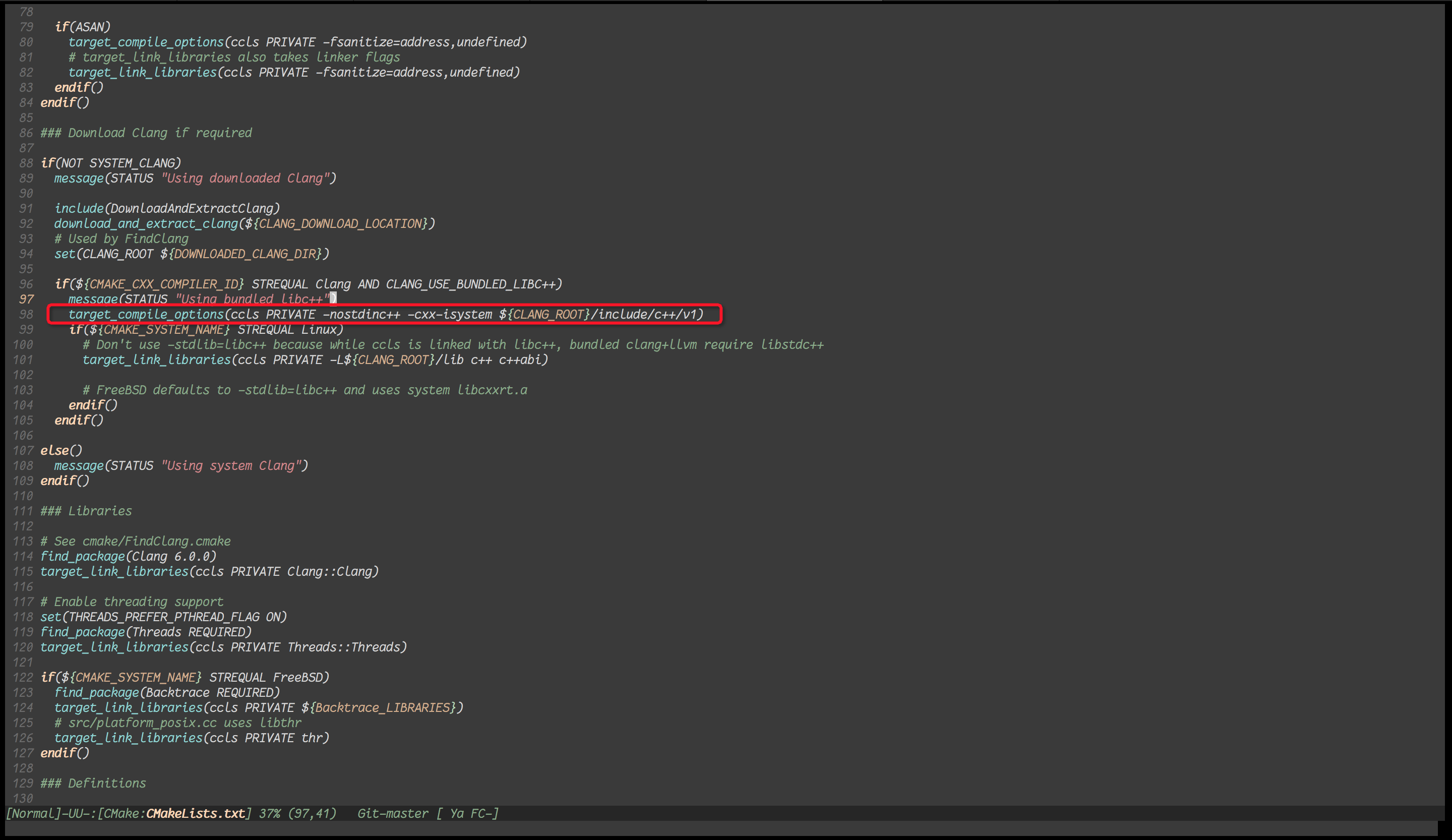Click the cursor block after bundled libc++ string
Screen dimensions: 1452x840
click(x=333, y=299)
